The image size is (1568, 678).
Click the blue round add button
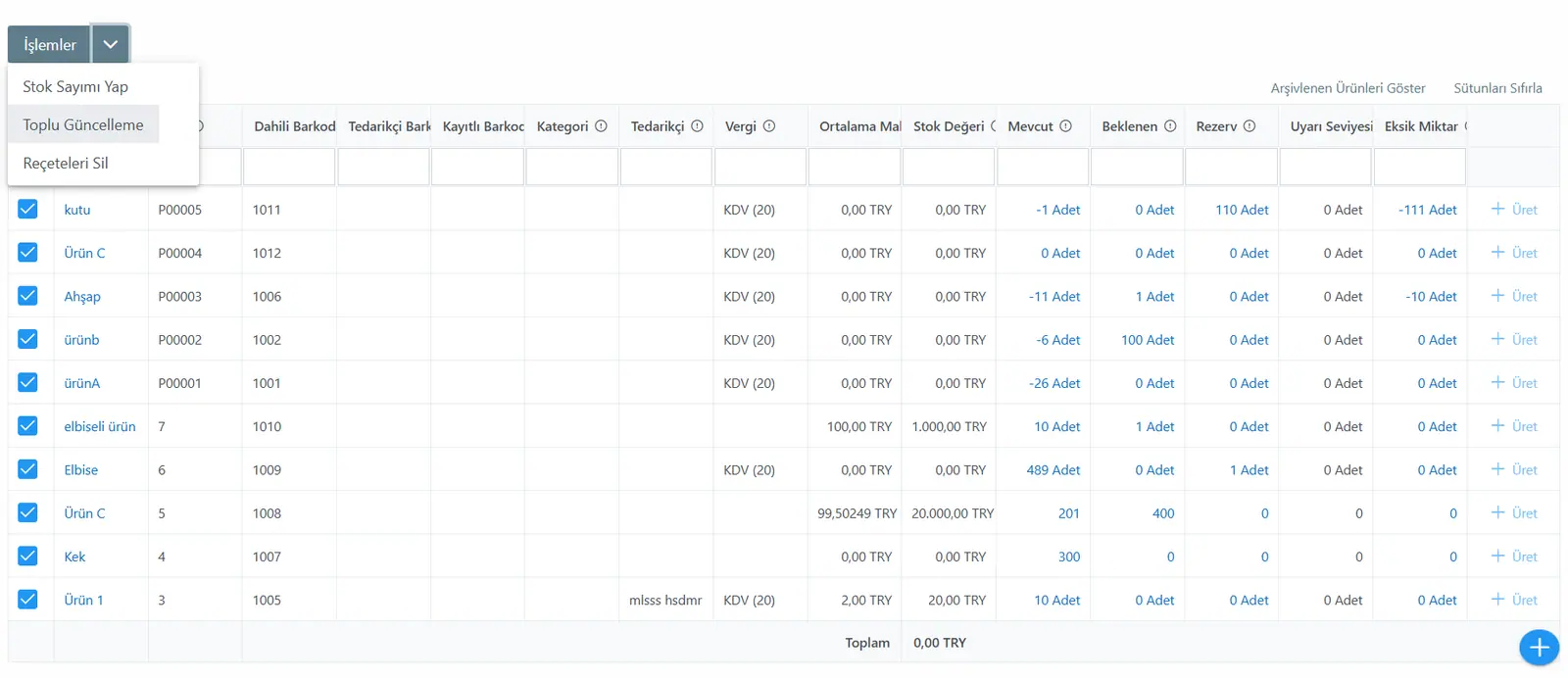point(1539,648)
